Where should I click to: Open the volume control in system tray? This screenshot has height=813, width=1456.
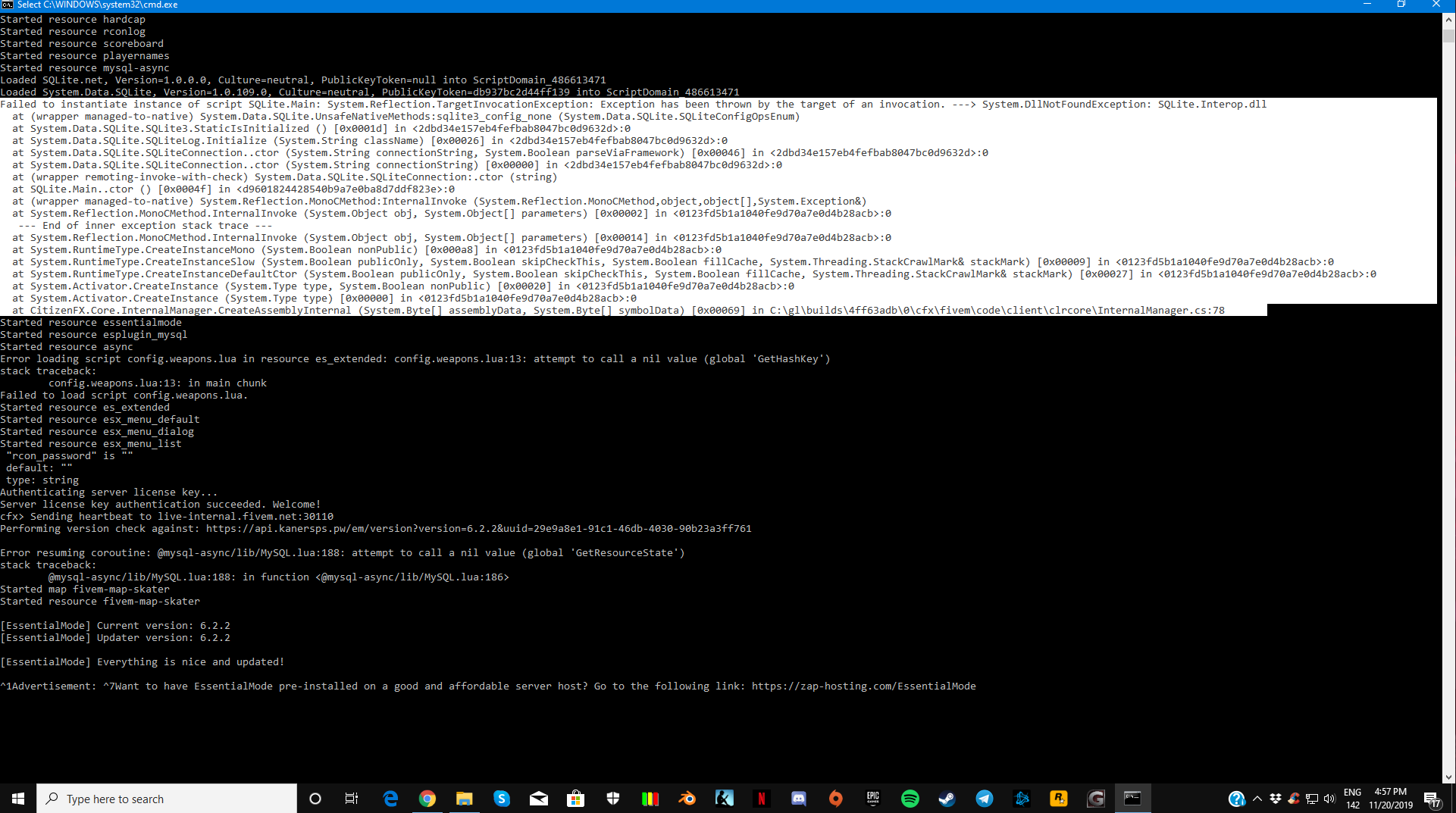(1329, 799)
